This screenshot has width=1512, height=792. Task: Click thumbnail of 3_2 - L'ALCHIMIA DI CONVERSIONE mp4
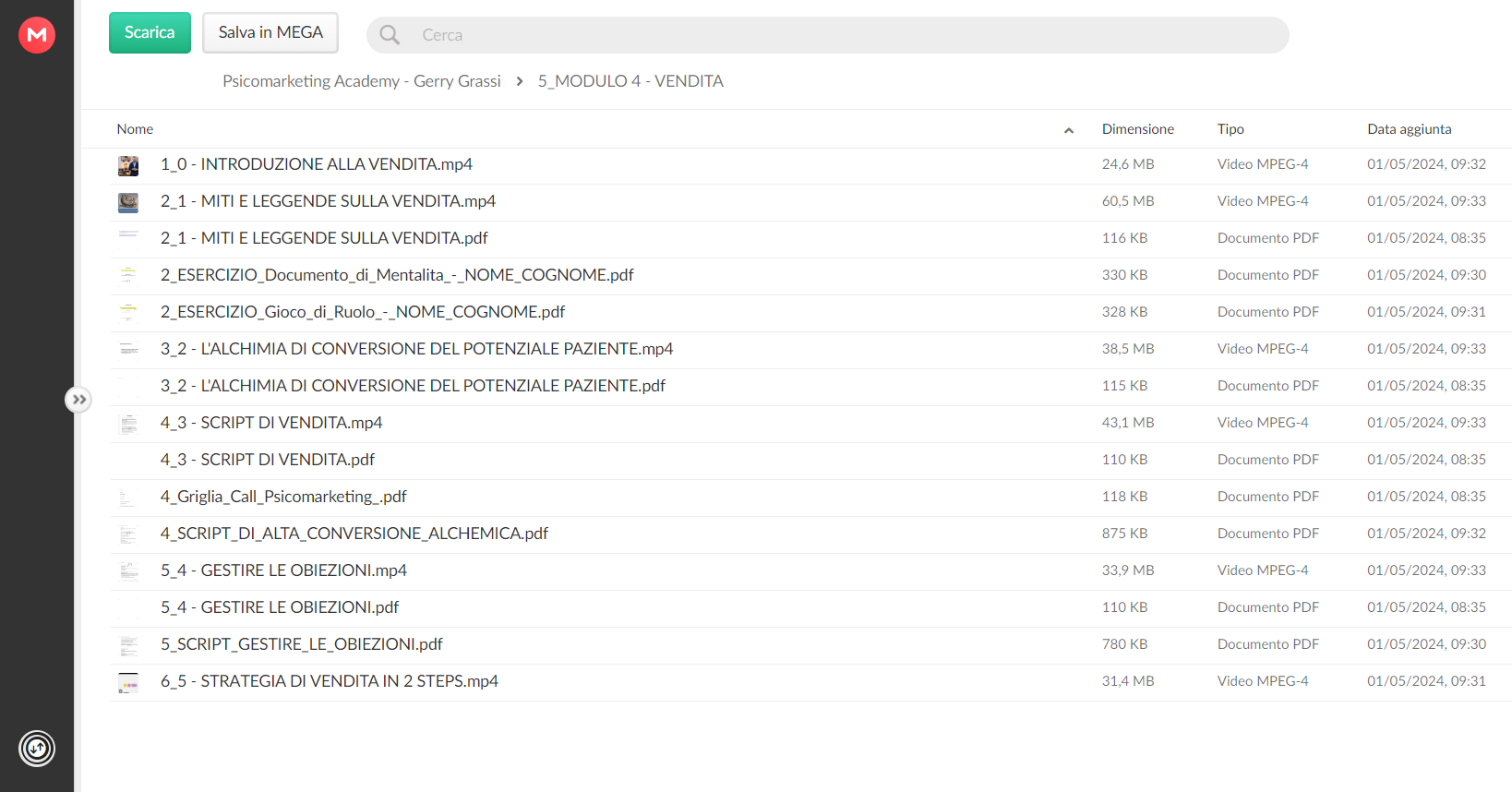point(128,349)
